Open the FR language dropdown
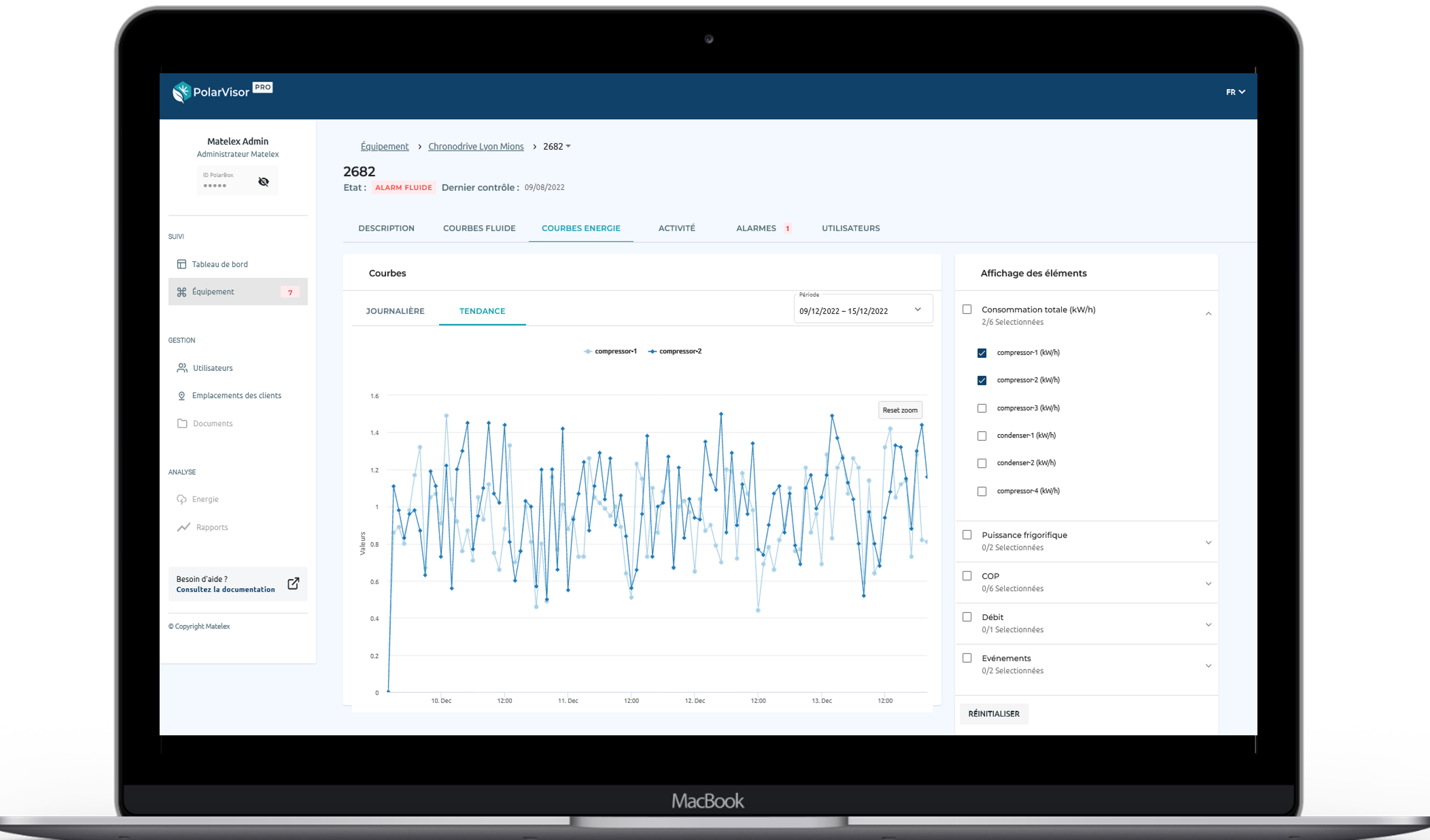 1235,92
